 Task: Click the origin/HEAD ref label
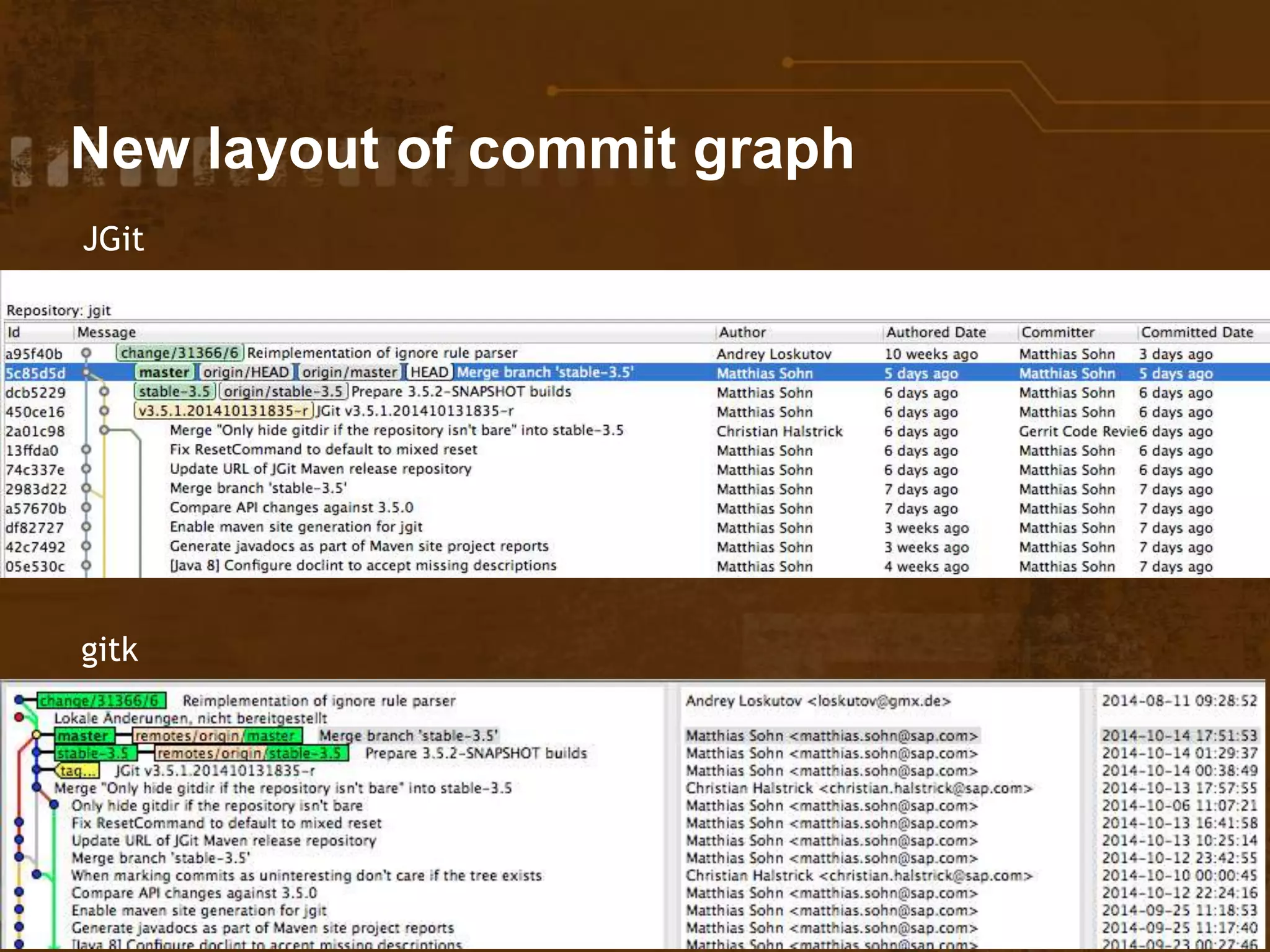click(x=247, y=372)
